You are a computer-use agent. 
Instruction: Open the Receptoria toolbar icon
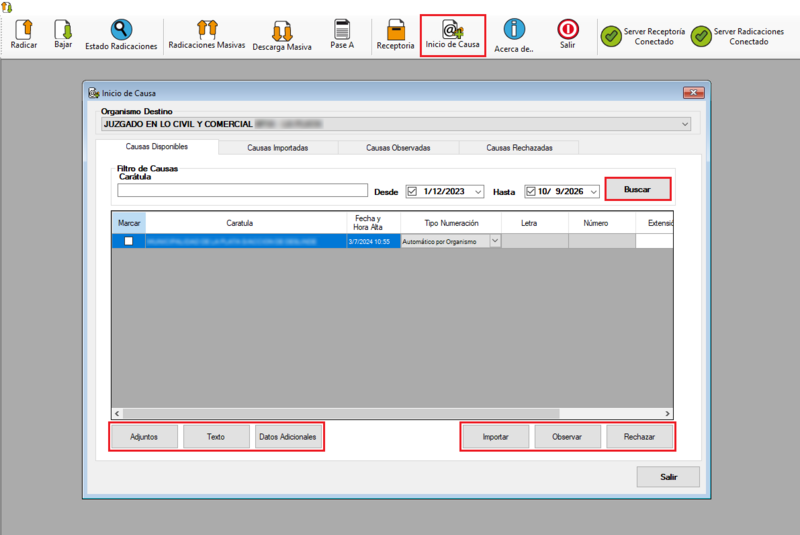click(x=395, y=30)
